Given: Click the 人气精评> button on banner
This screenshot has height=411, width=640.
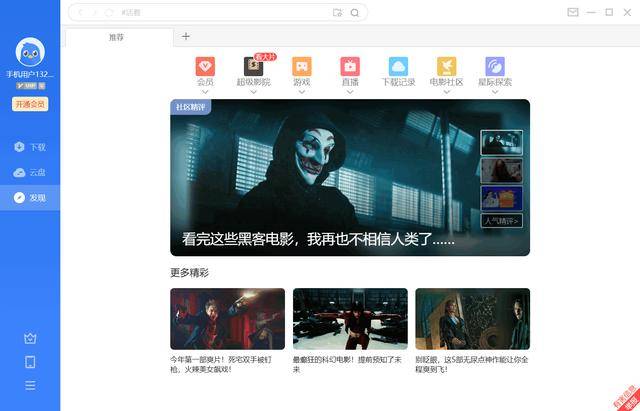Looking at the screenshot, I should click(x=502, y=221).
